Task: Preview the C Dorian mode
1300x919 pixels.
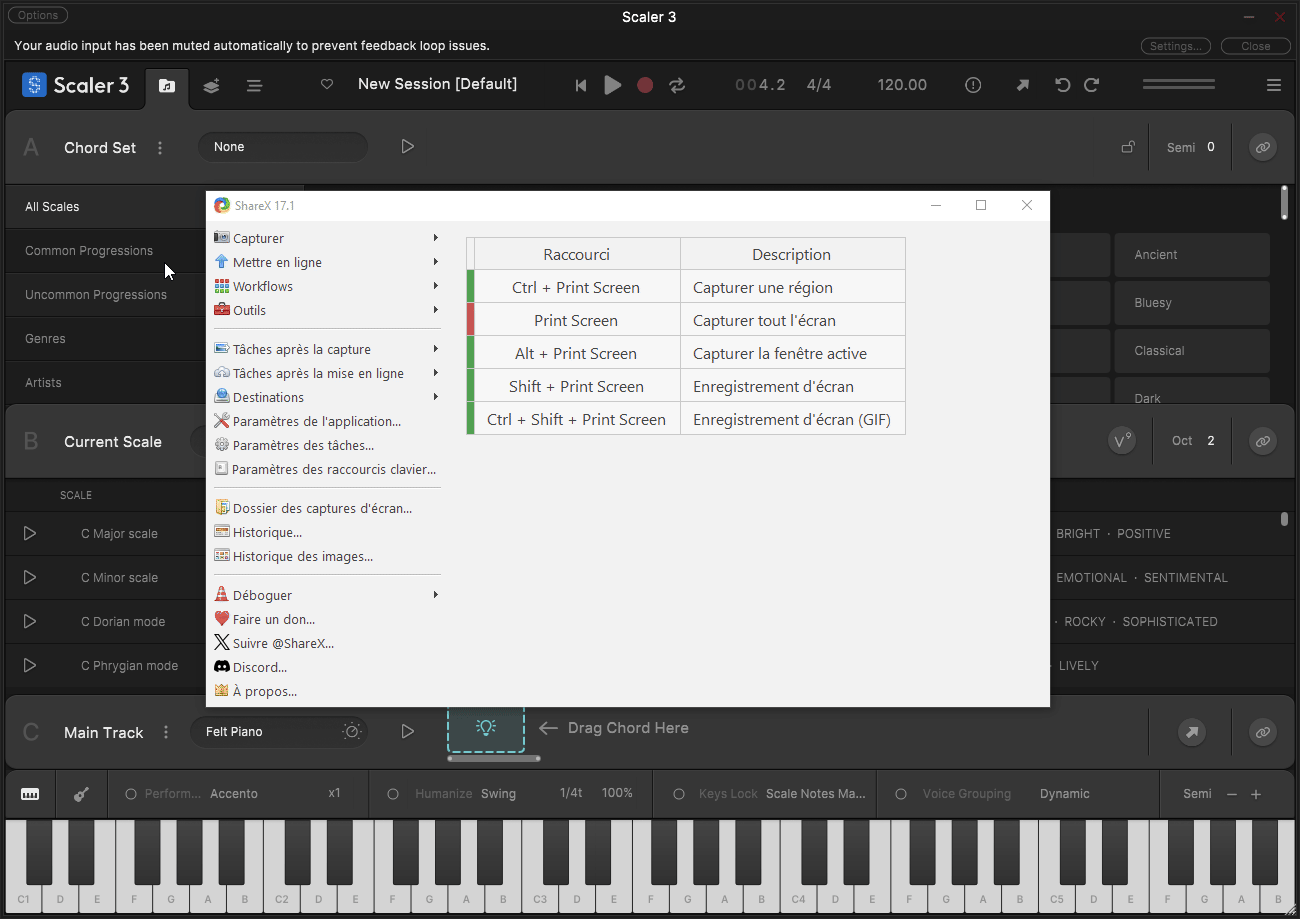Action: tap(30, 622)
